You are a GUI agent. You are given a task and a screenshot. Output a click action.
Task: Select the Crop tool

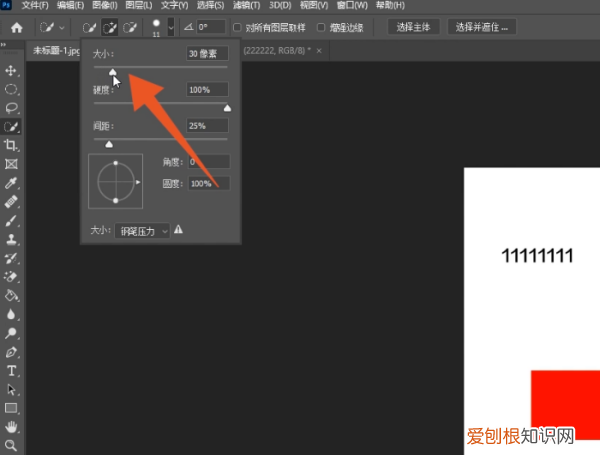11,145
